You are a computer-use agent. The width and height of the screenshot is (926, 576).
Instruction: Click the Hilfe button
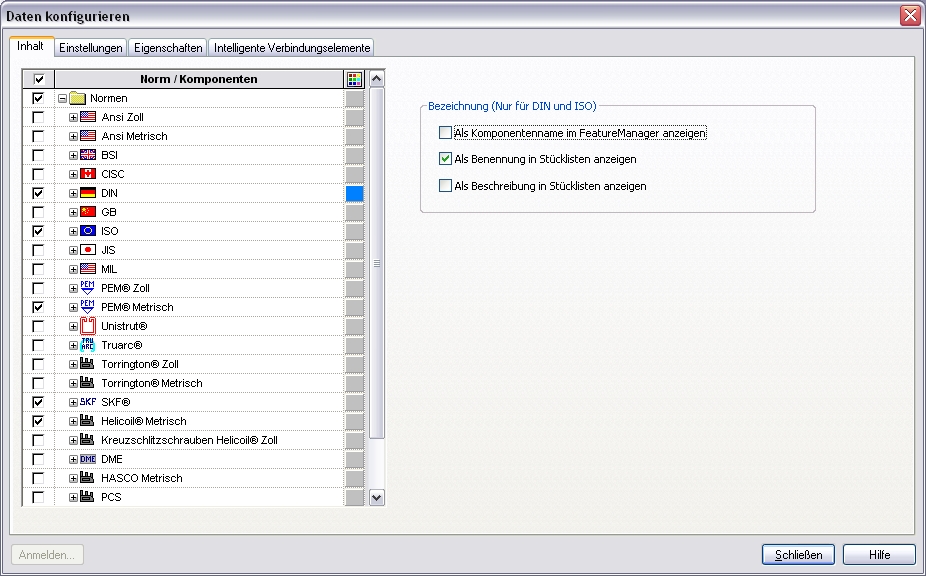[879, 555]
